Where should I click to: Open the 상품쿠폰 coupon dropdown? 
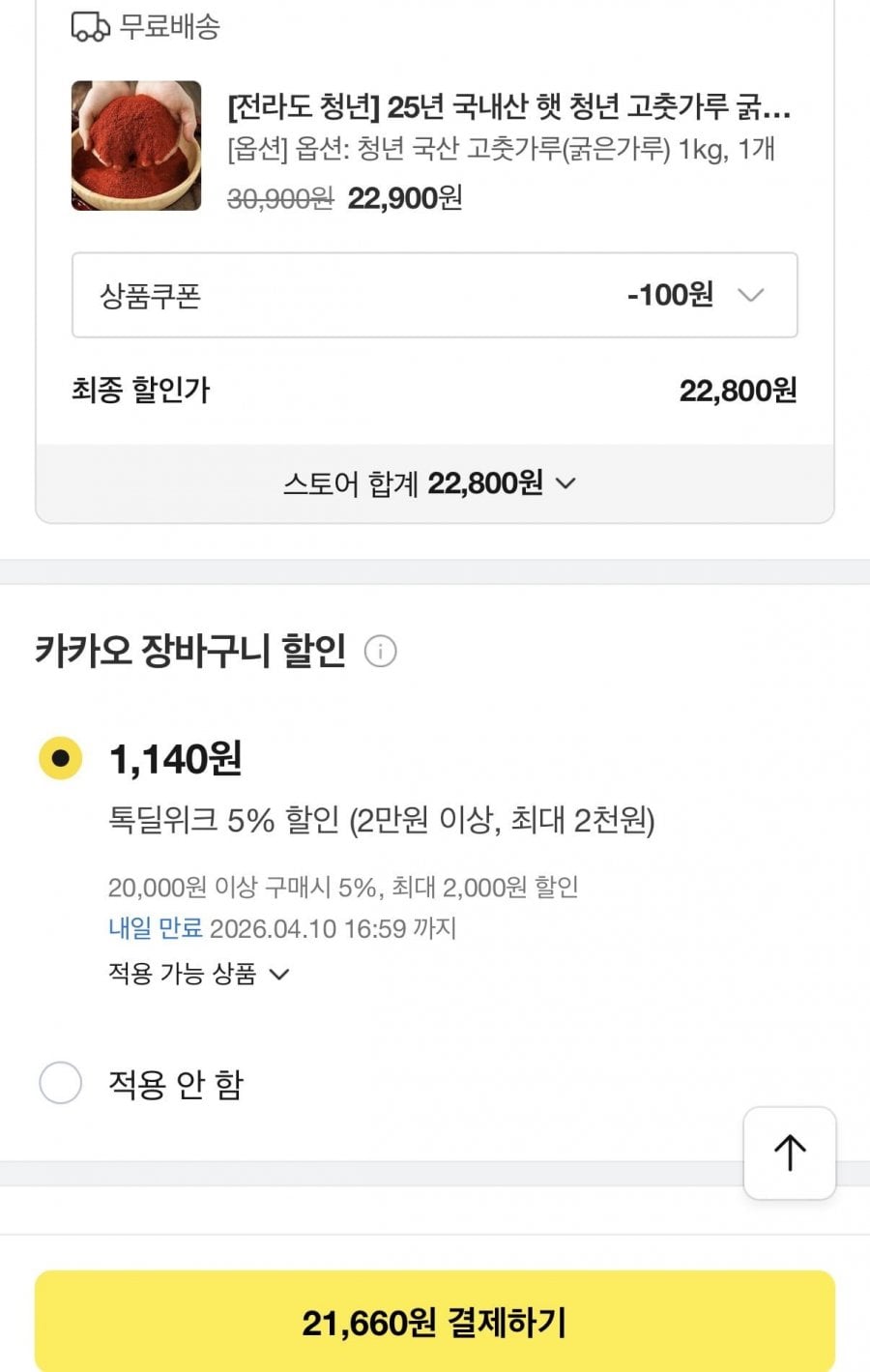click(434, 295)
